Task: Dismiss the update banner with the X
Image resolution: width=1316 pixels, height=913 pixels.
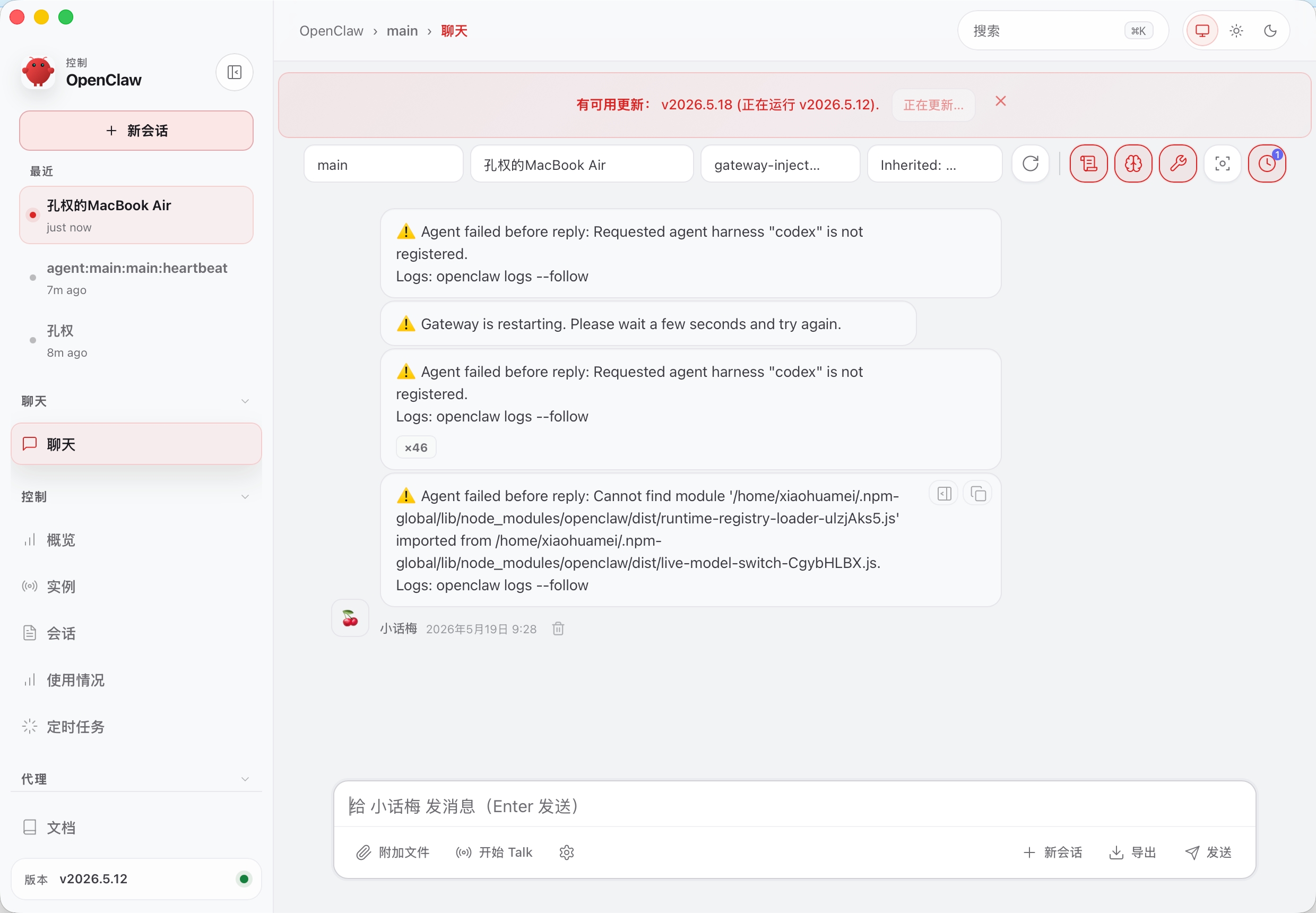Action: pos(1000,101)
